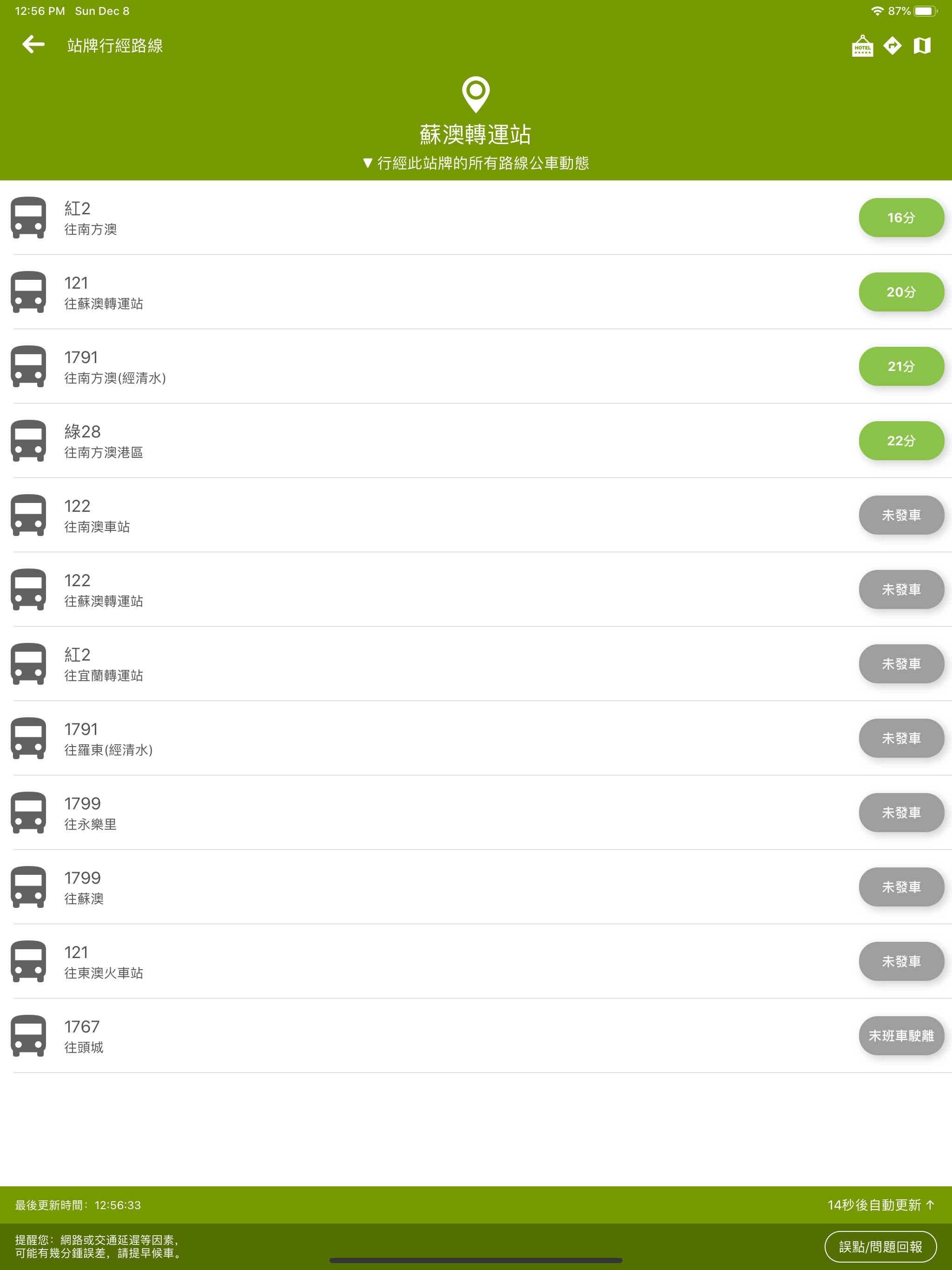Select the 16分 arrival badge
Screen dimensions: 952x1270
click(901, 218)
